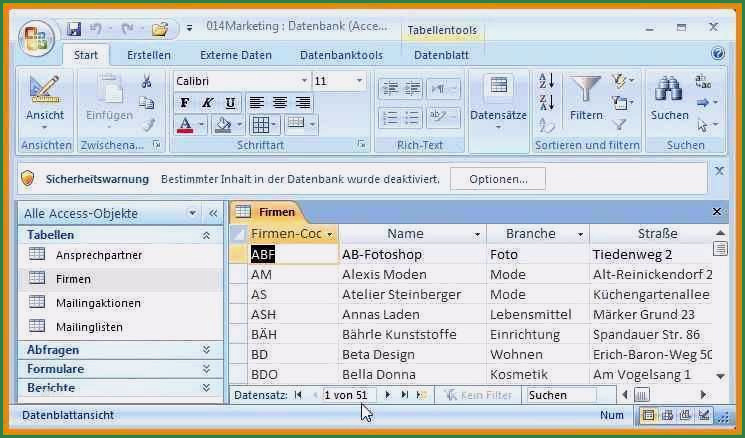Copy selection with the copy icon
Viewport: 745px width, 438px height.
pos(147,103)
